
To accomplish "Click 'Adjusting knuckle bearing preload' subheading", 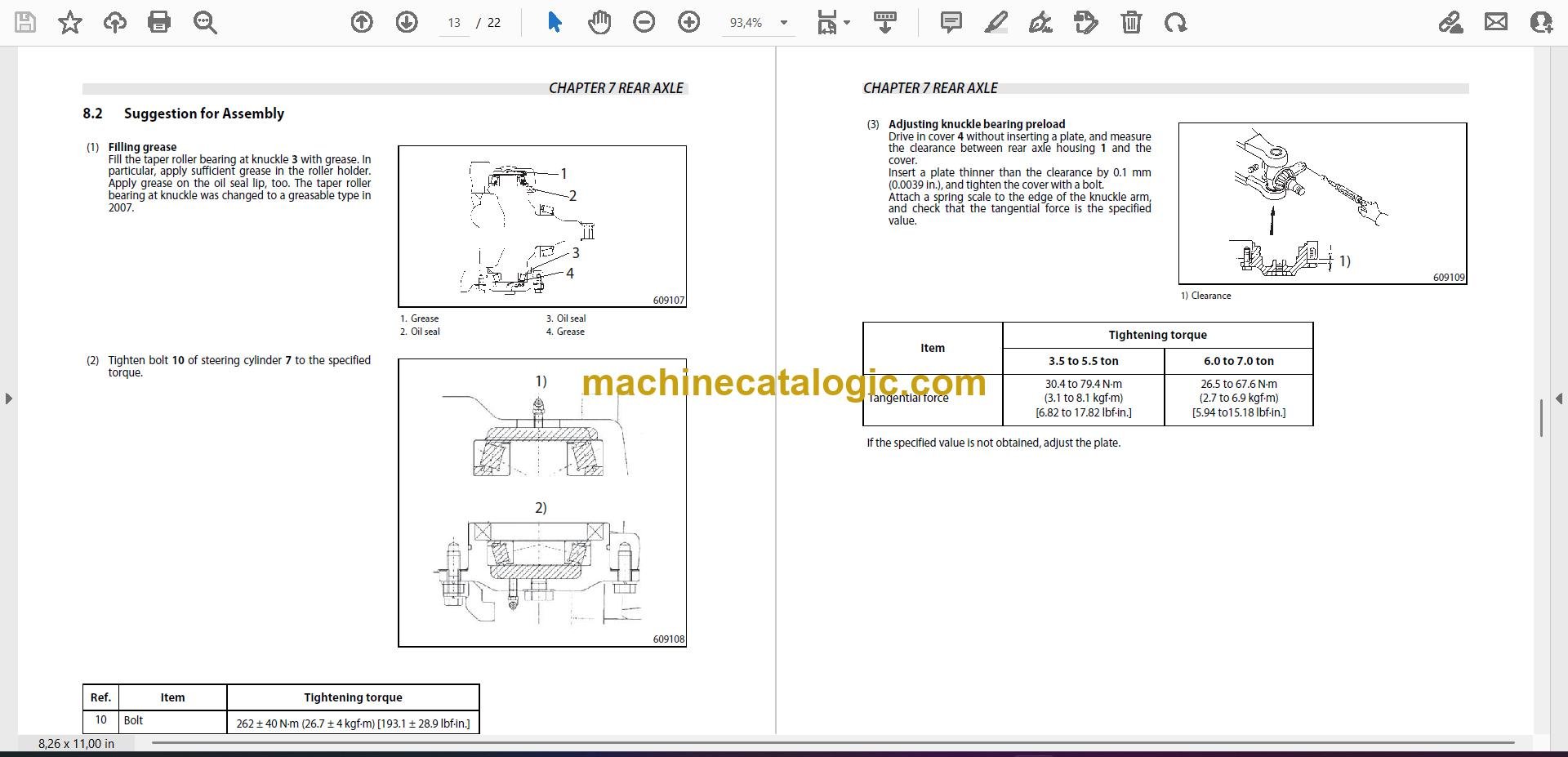I will pyautogui.click(x=977, y=124).
